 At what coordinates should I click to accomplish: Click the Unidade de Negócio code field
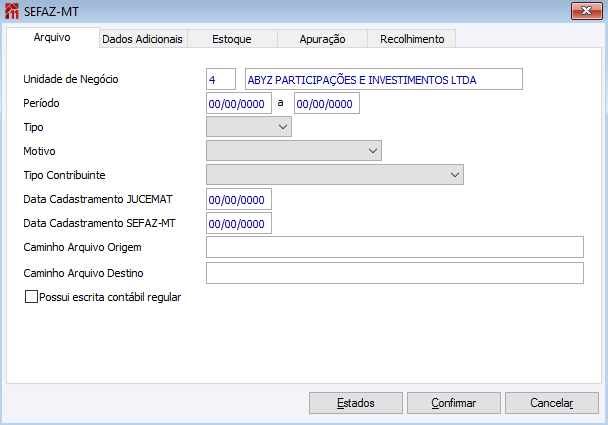pyautogui.click(x=221, y=79)
